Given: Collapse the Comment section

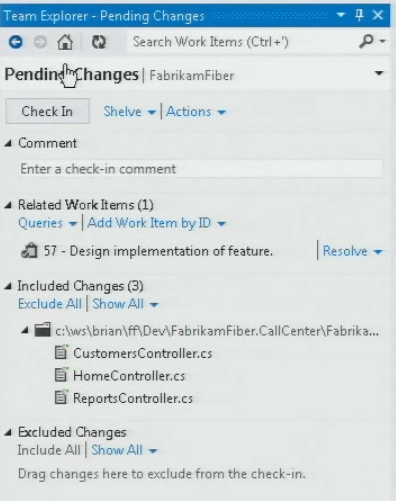Looking at the screenshot, I should pos(8,143).
